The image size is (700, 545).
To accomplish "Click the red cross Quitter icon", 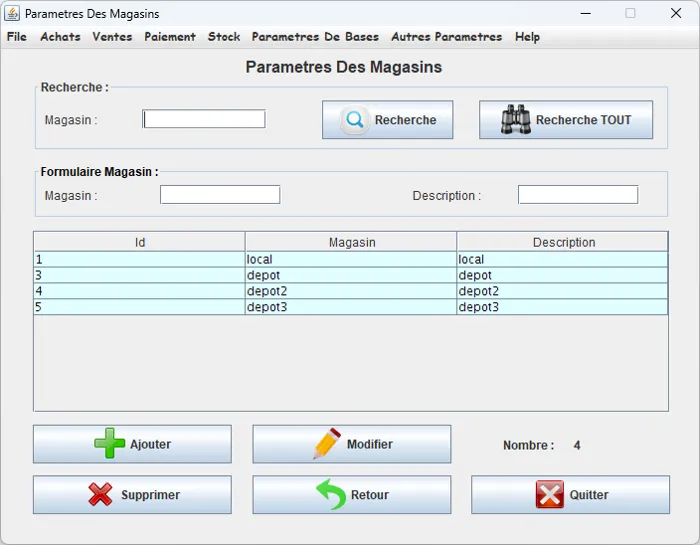I will pos(549,495).
